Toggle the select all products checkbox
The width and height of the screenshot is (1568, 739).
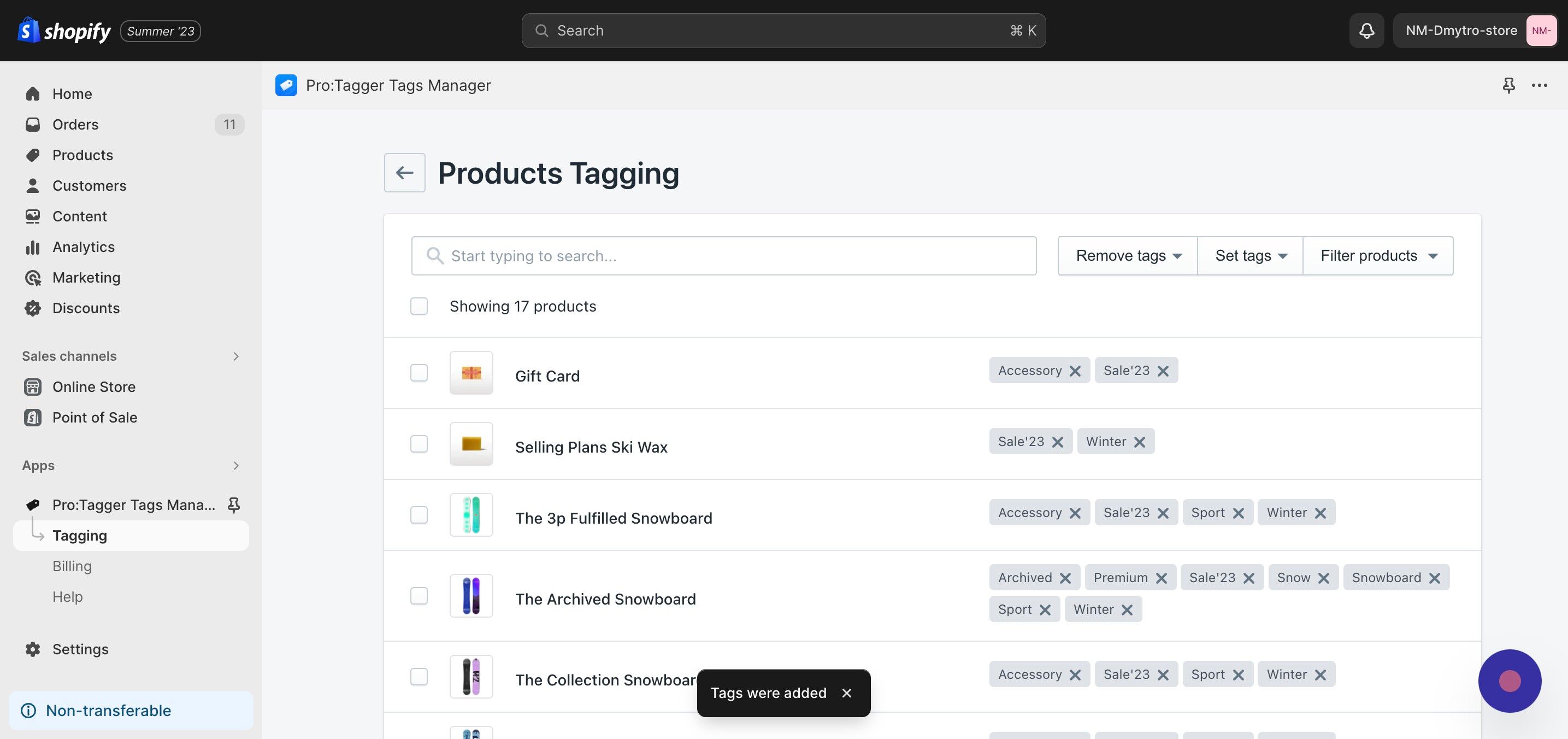(419, 306)
